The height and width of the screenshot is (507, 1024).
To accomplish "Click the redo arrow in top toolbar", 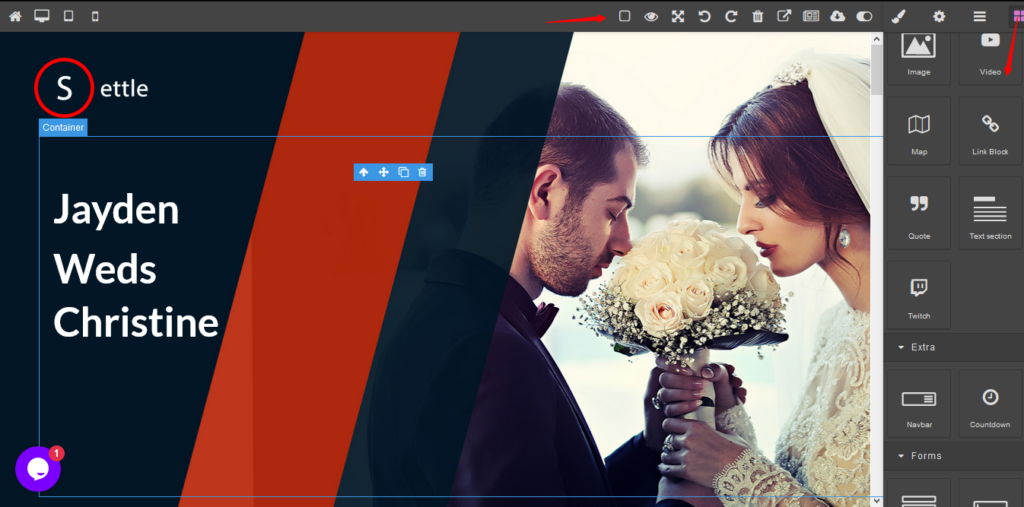I will (x=731, y=16).
